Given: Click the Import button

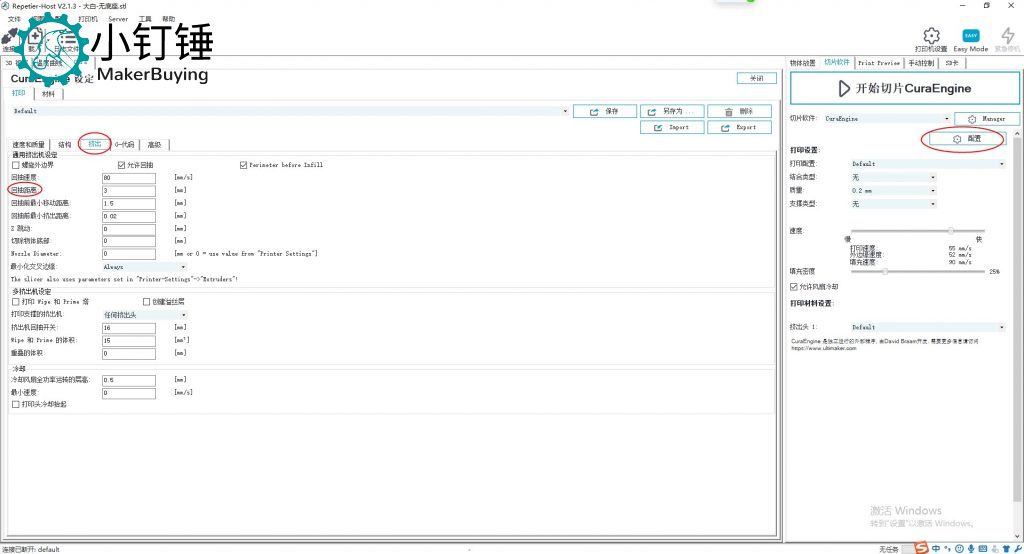Looking at the screenshot, I should pyautogui.click(x=672, y=127).
